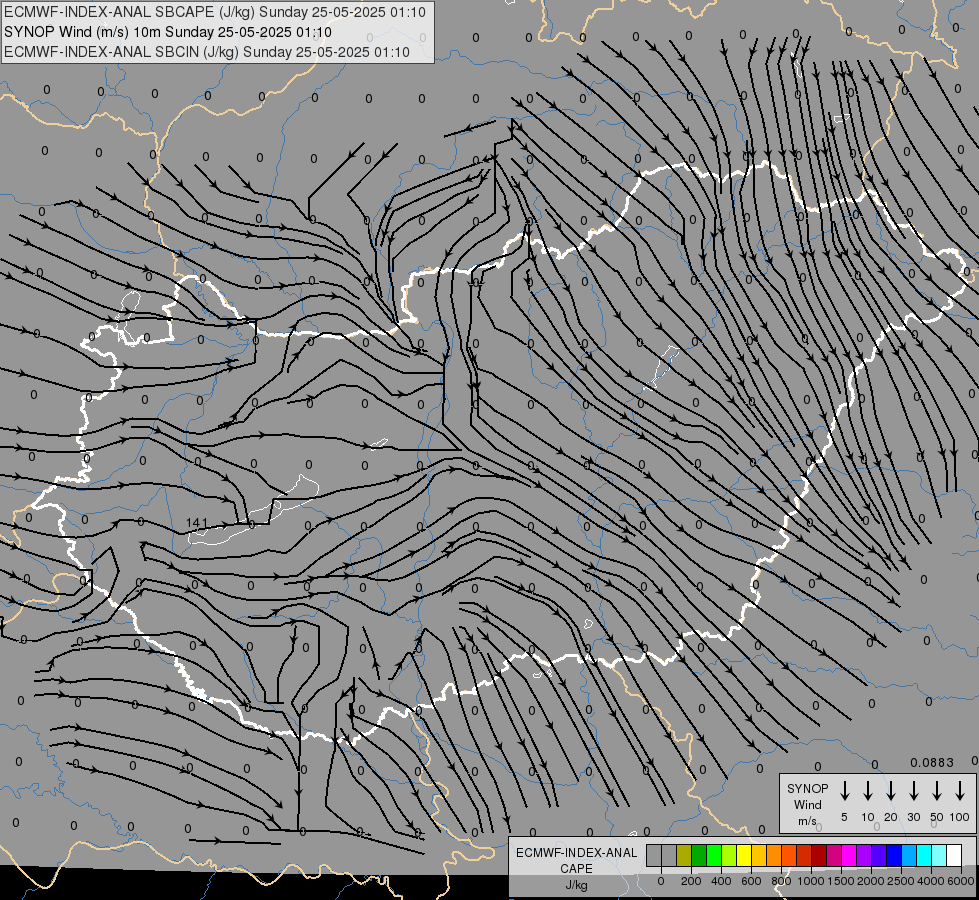
Task: Pick the sky blue CAPE legend swatch
Action: point(908,855)
